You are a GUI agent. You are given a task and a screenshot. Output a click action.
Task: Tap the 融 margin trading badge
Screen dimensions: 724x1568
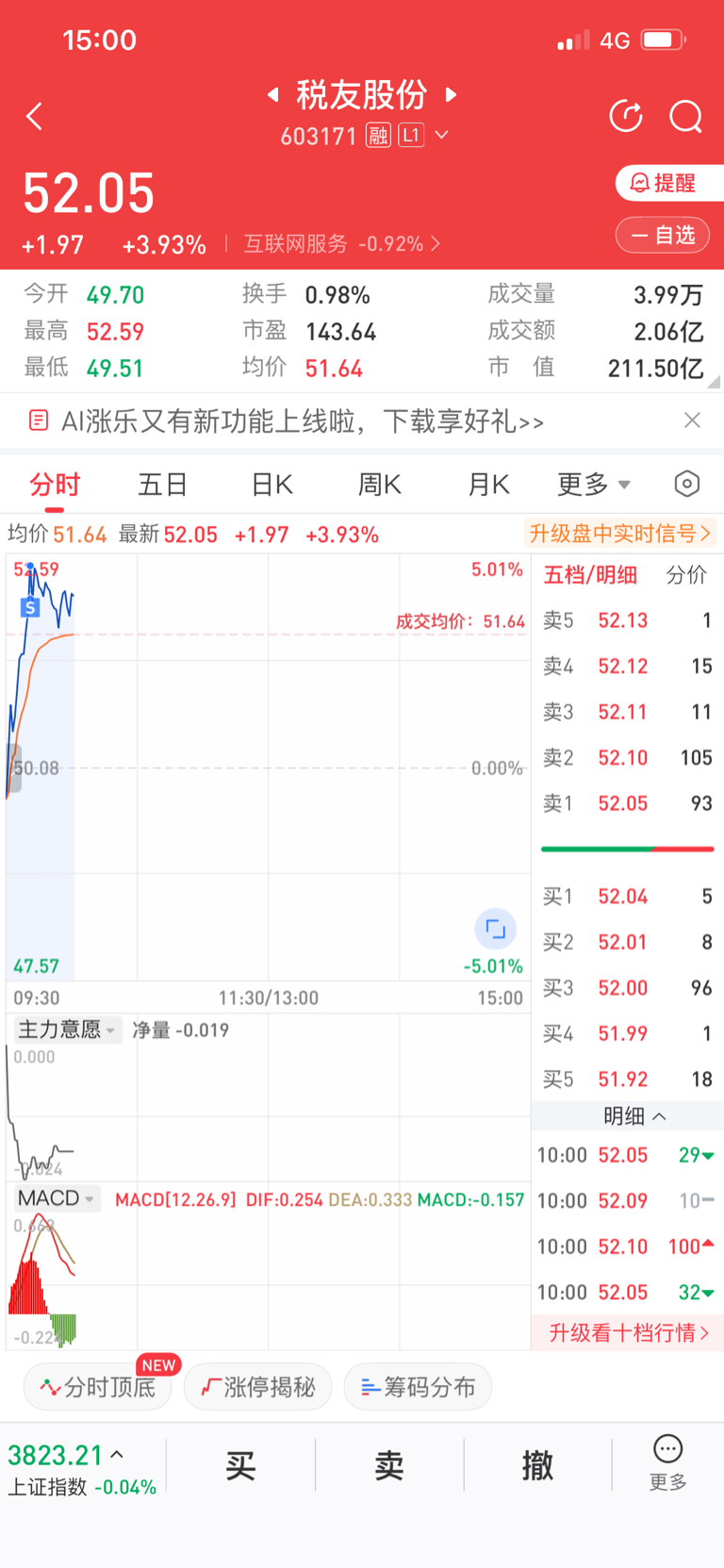pyautogui.click(x=378, y=136)
